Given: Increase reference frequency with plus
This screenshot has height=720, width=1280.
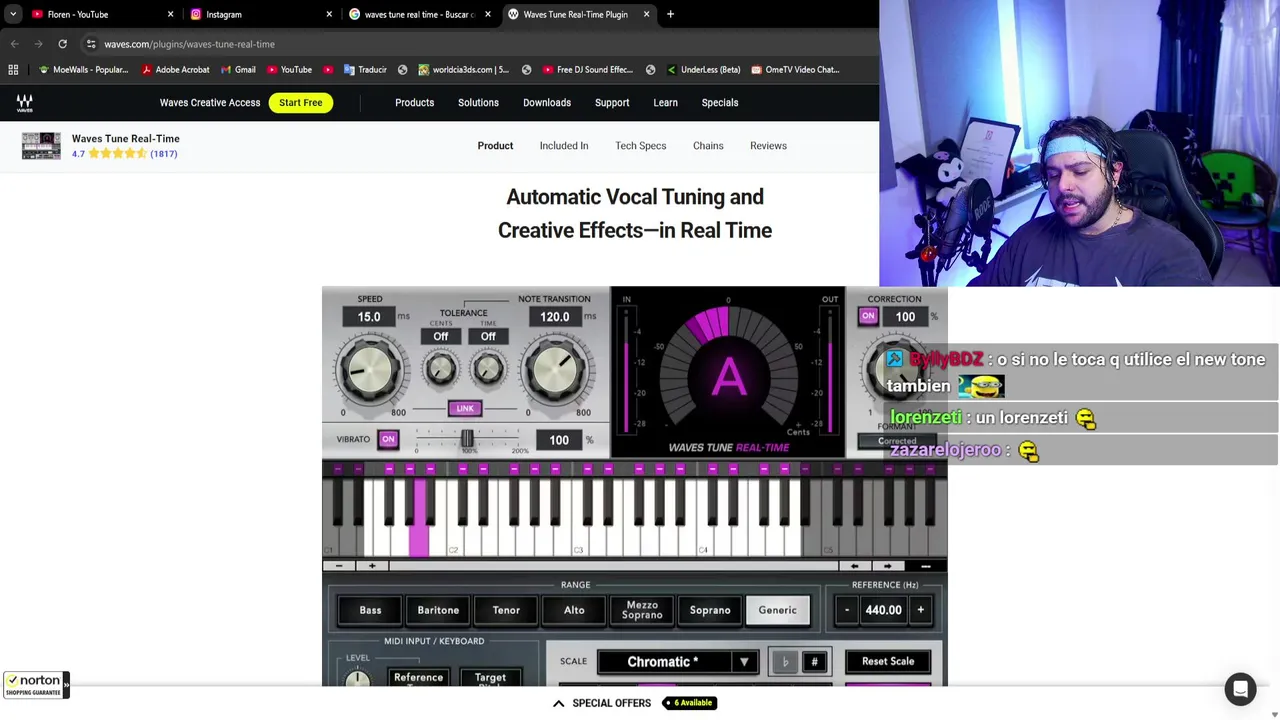Looking at the screenshot, I should point(920,610).
